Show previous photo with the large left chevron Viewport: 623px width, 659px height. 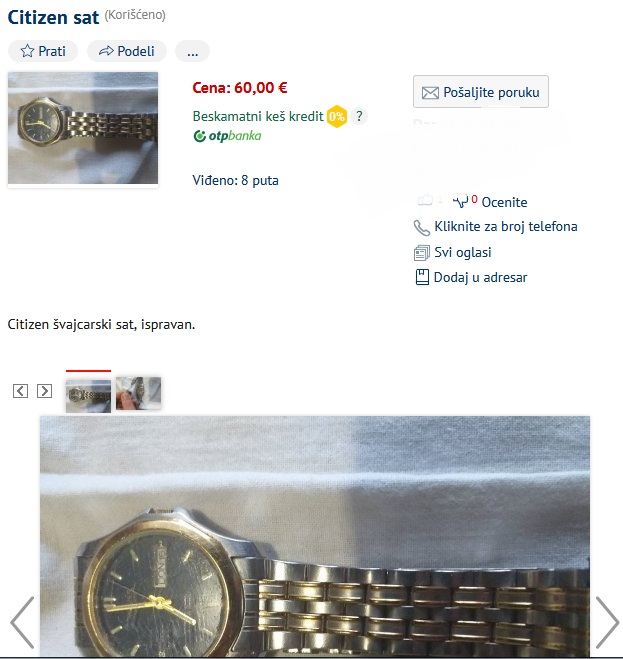pyautogui.click(x=22, y=622)
